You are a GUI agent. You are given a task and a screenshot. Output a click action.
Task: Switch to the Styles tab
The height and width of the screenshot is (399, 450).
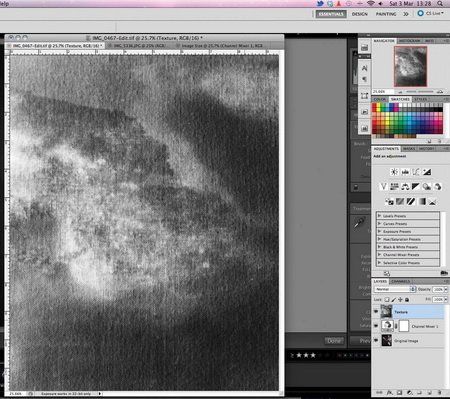[421, 99]
